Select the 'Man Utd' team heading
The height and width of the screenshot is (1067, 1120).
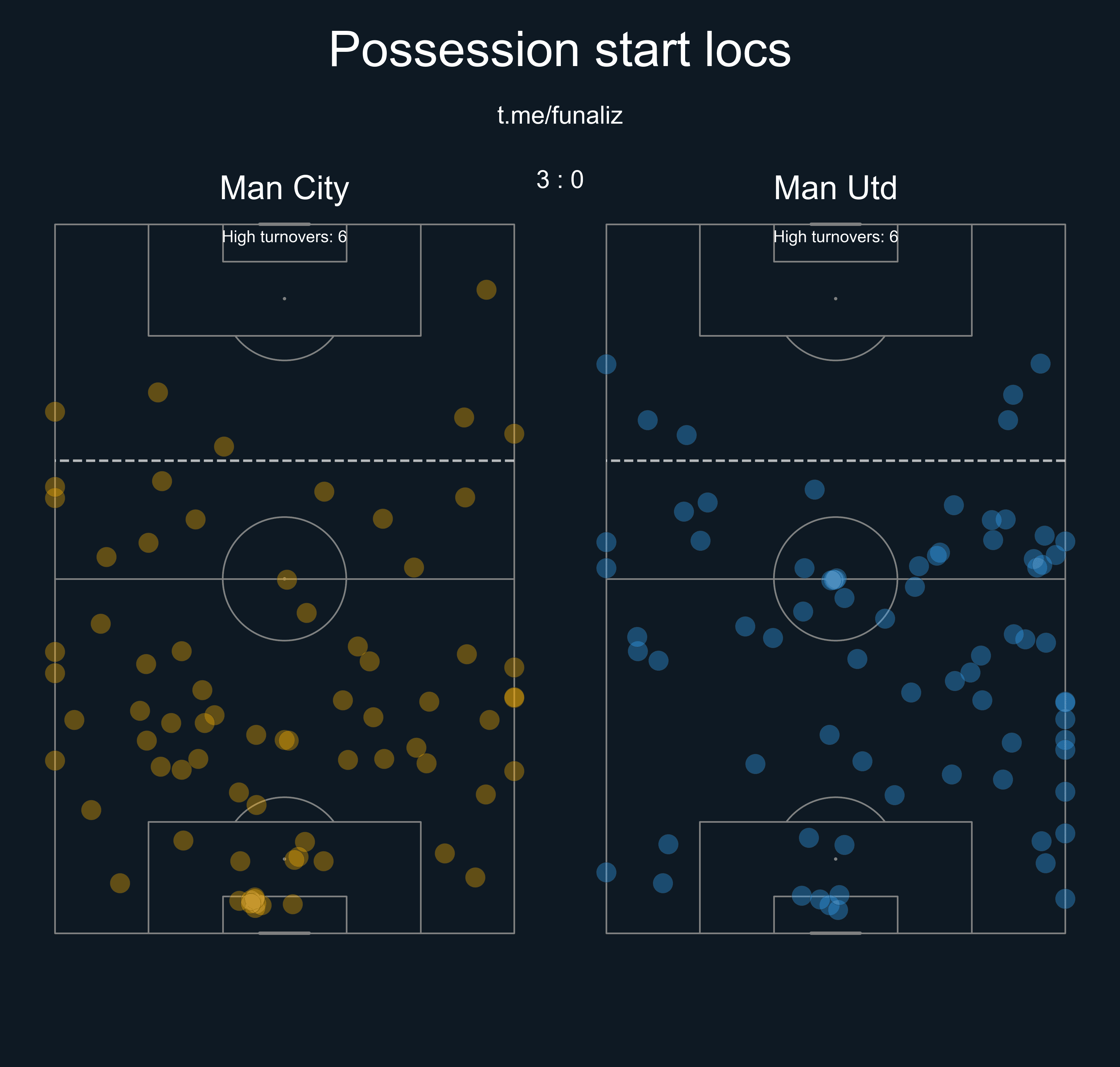(835, 188)
